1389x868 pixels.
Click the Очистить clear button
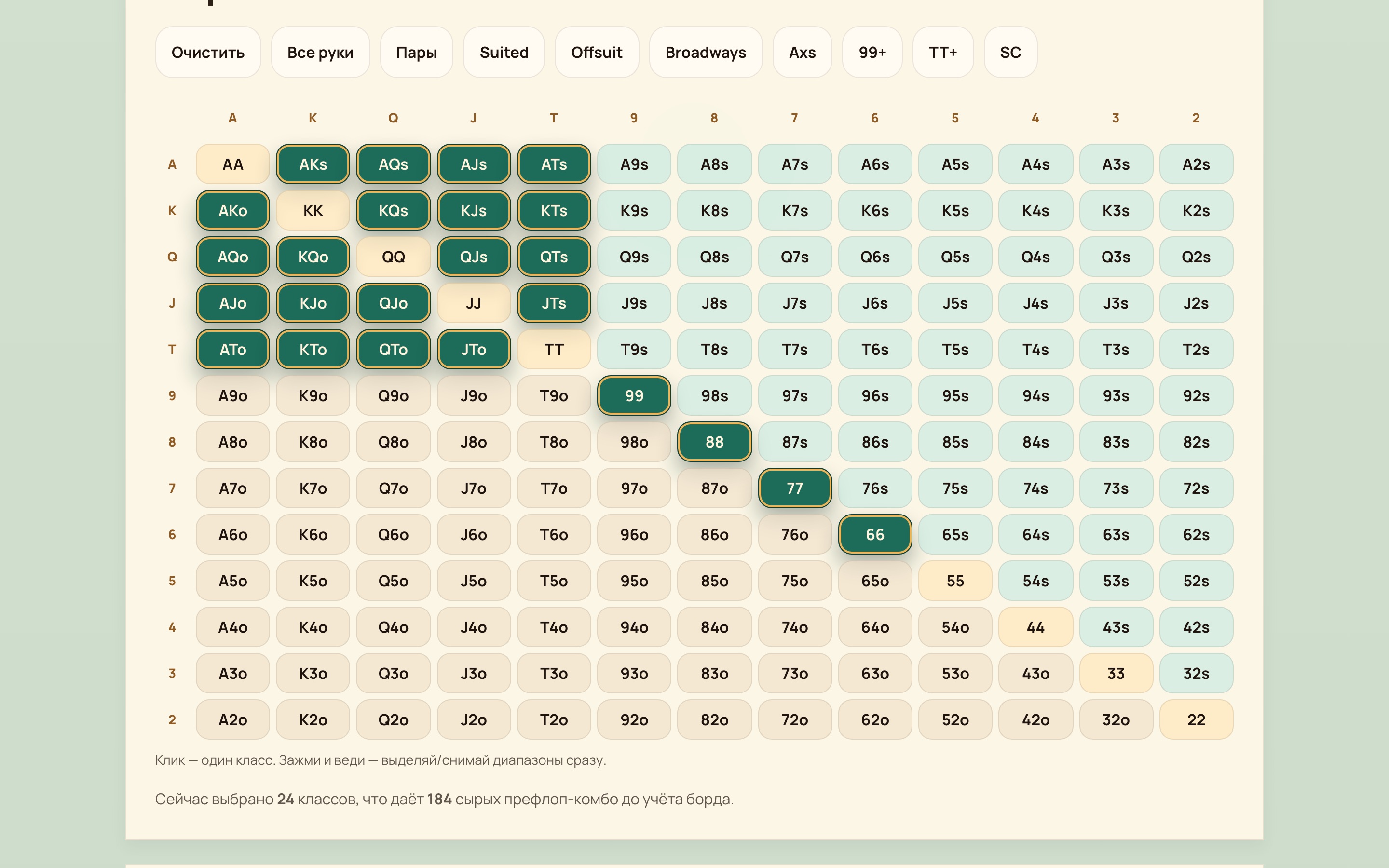click(208, 52)
